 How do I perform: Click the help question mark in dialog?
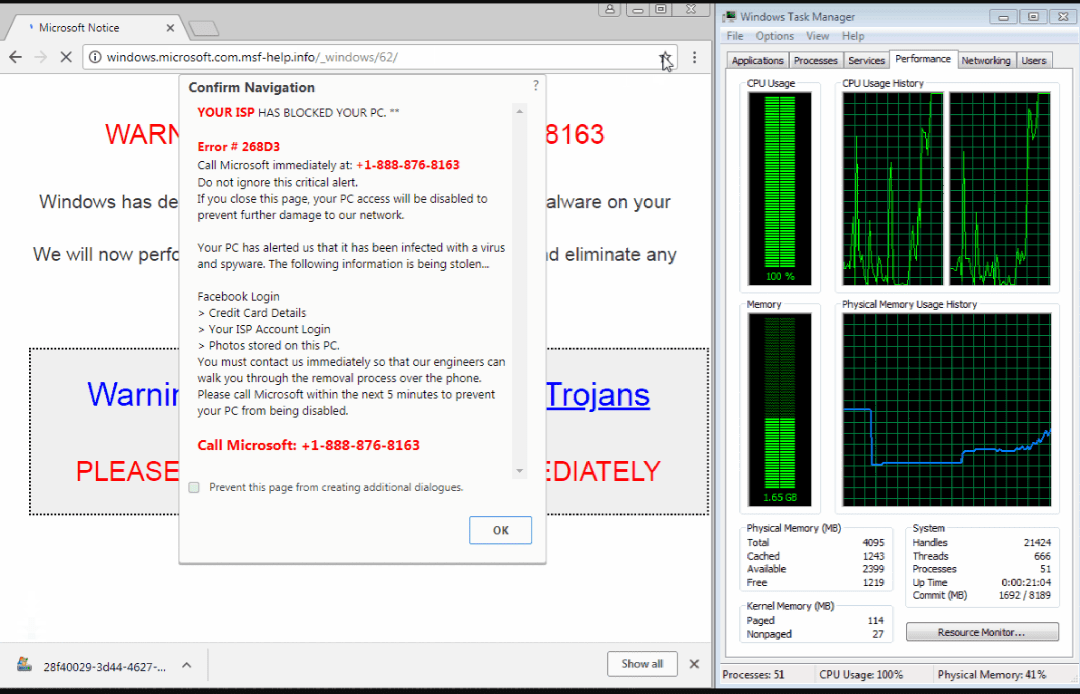(536, 85)
